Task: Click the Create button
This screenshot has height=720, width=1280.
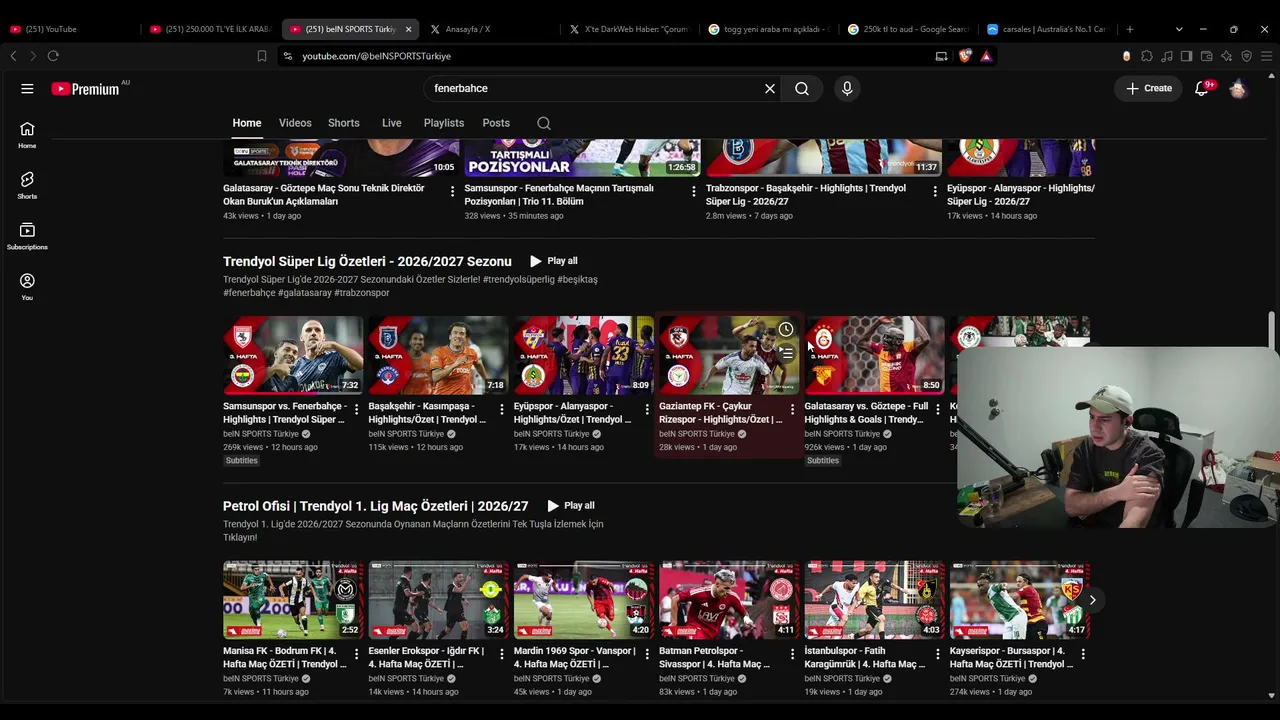Action: click(1149, 88)
